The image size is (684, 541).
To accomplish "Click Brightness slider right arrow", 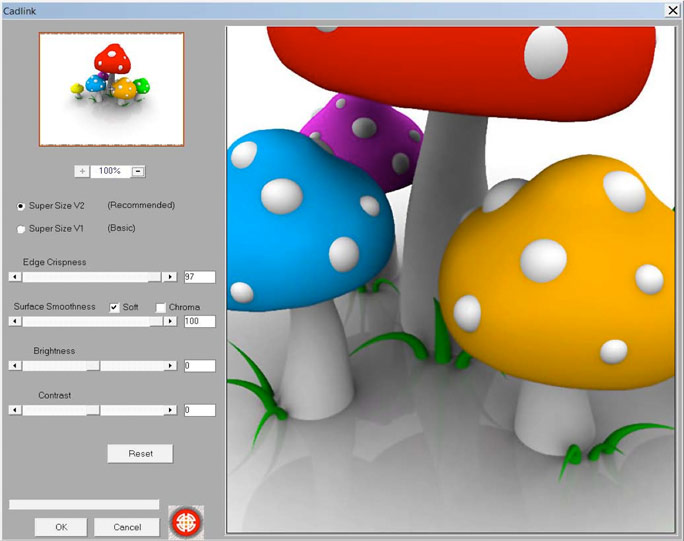I will pyautogui.click(x=170, y=366).
